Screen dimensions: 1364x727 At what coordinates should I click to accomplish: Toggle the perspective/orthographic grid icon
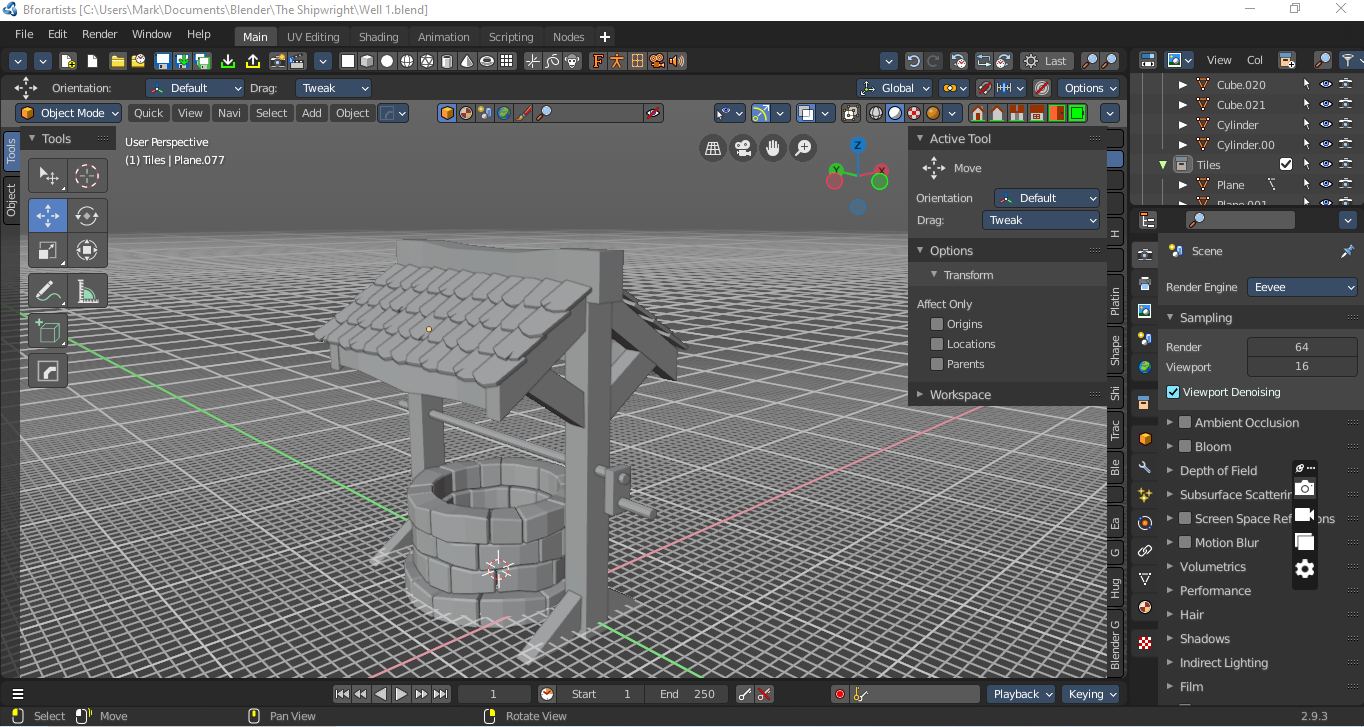712,149
